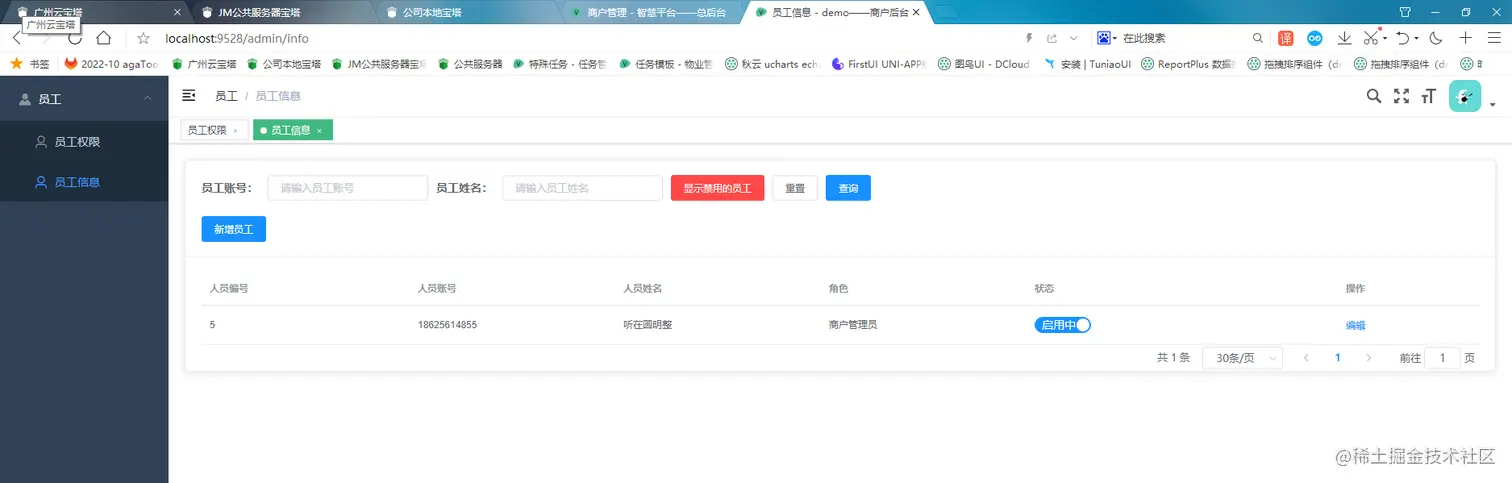Focus the 员工姓名 input field
Screen dimensions: 1512x483
(x=582, y=188)
